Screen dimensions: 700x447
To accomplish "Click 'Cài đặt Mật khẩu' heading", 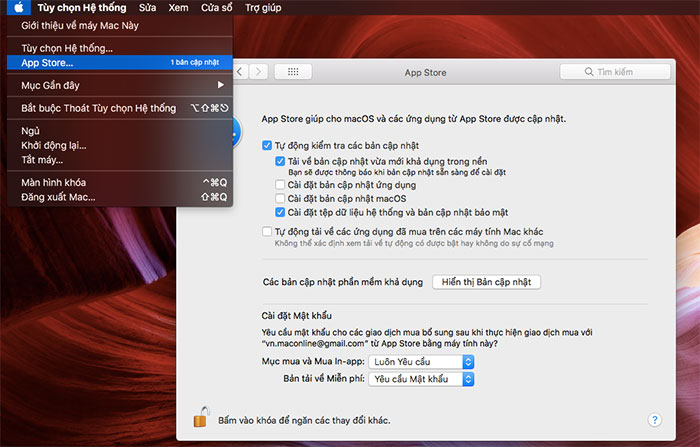I will [x=296, y=316].
